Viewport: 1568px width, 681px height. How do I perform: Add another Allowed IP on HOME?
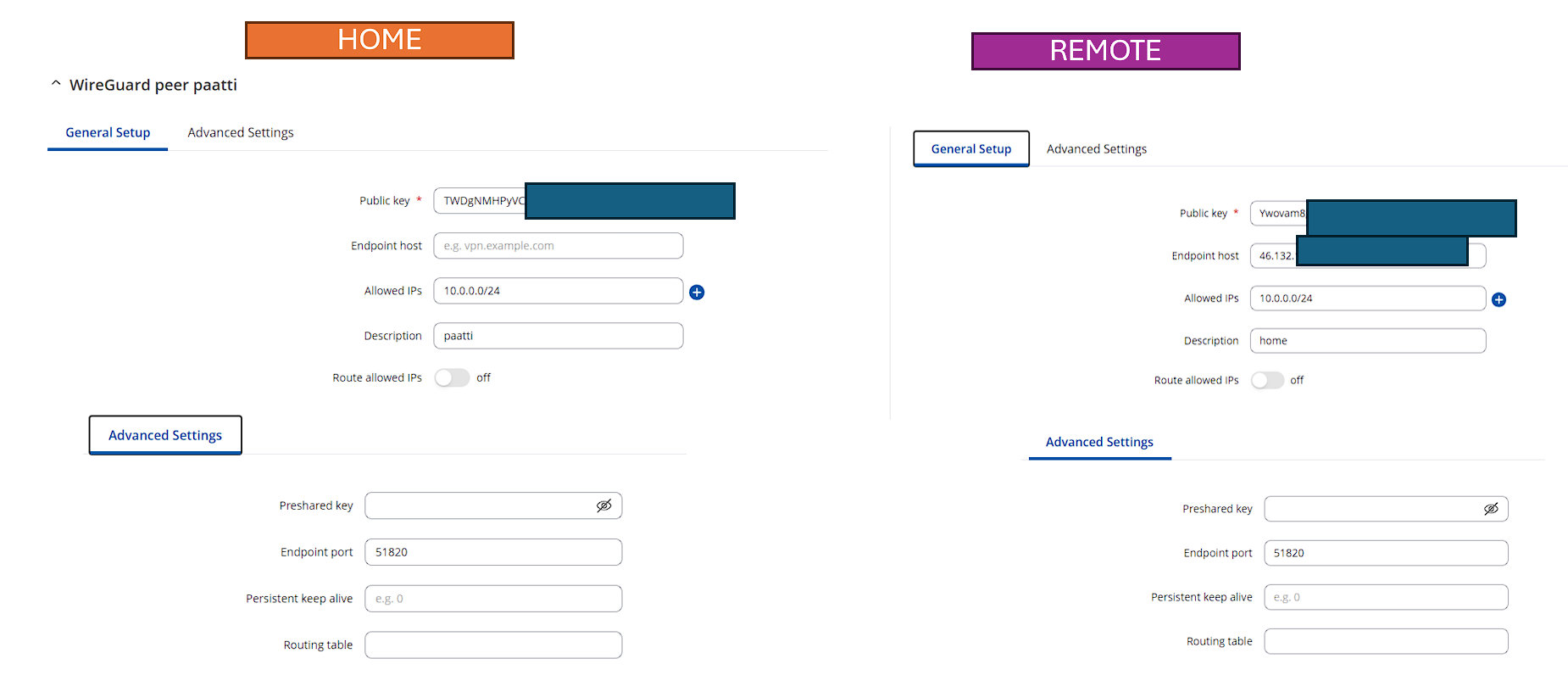(x=697, y=292)
